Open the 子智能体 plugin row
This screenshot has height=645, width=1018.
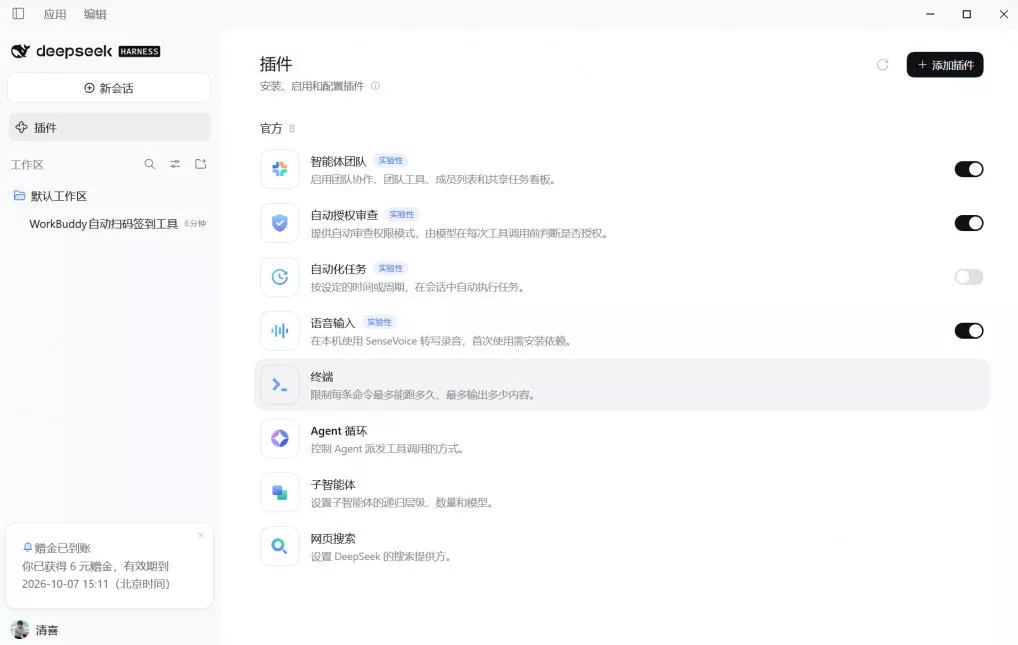coord(622,492)
